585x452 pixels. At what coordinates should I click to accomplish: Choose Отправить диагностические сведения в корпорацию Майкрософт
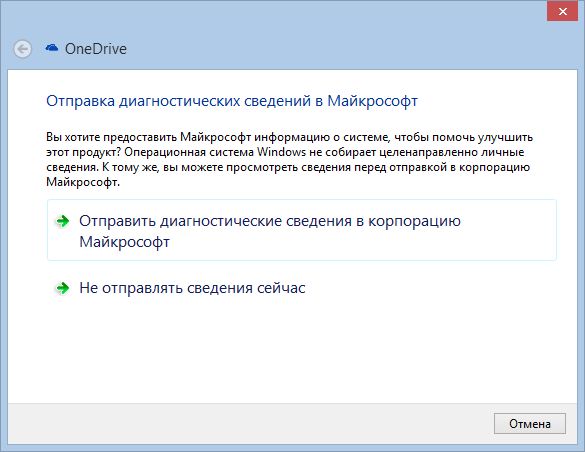[x=301, y=230]
